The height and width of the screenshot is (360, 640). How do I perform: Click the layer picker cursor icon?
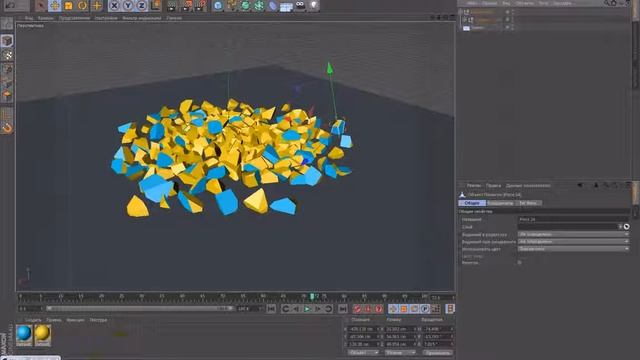coord(627,227)
